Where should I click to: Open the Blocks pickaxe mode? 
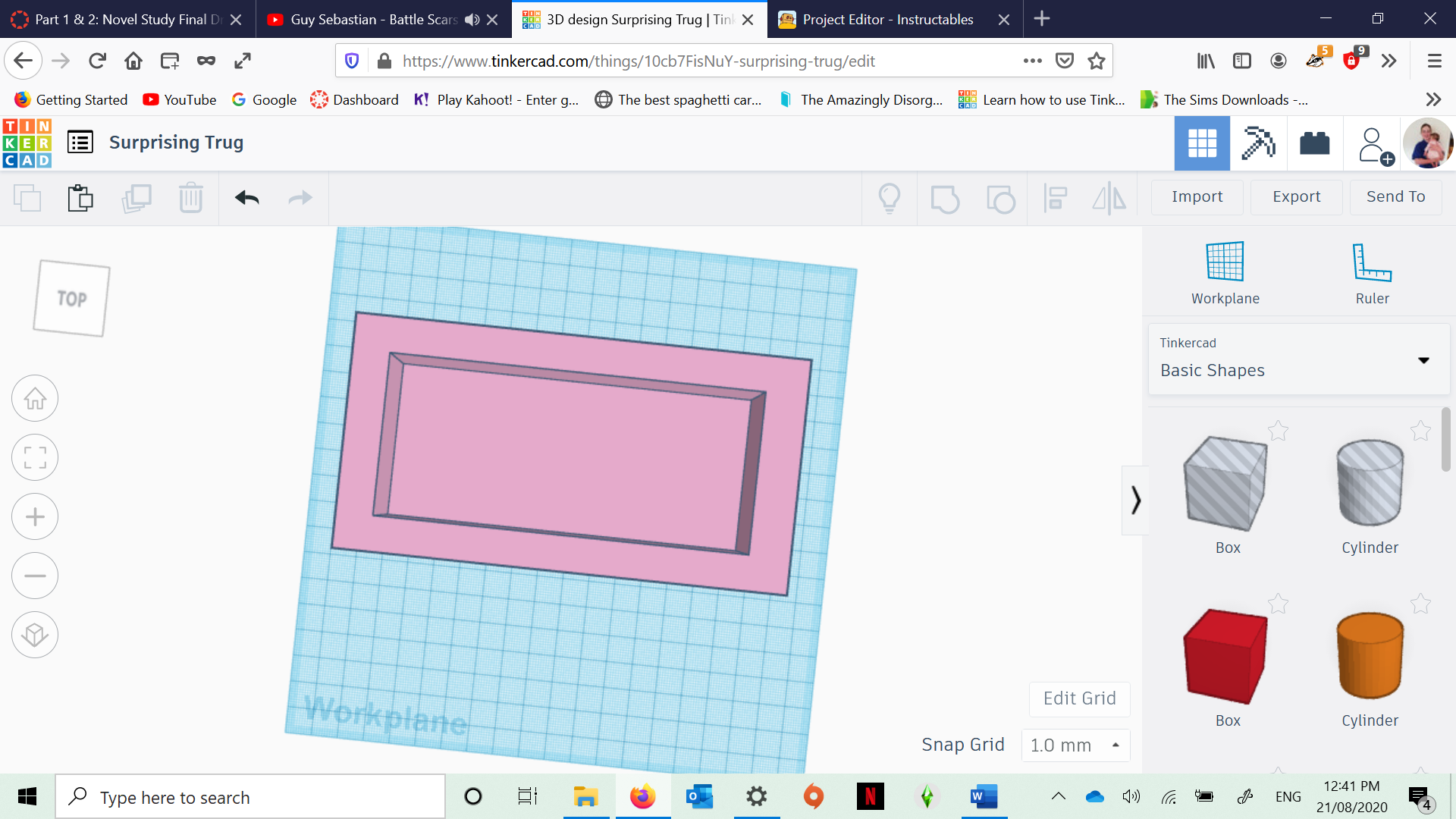coord(1259,143)
